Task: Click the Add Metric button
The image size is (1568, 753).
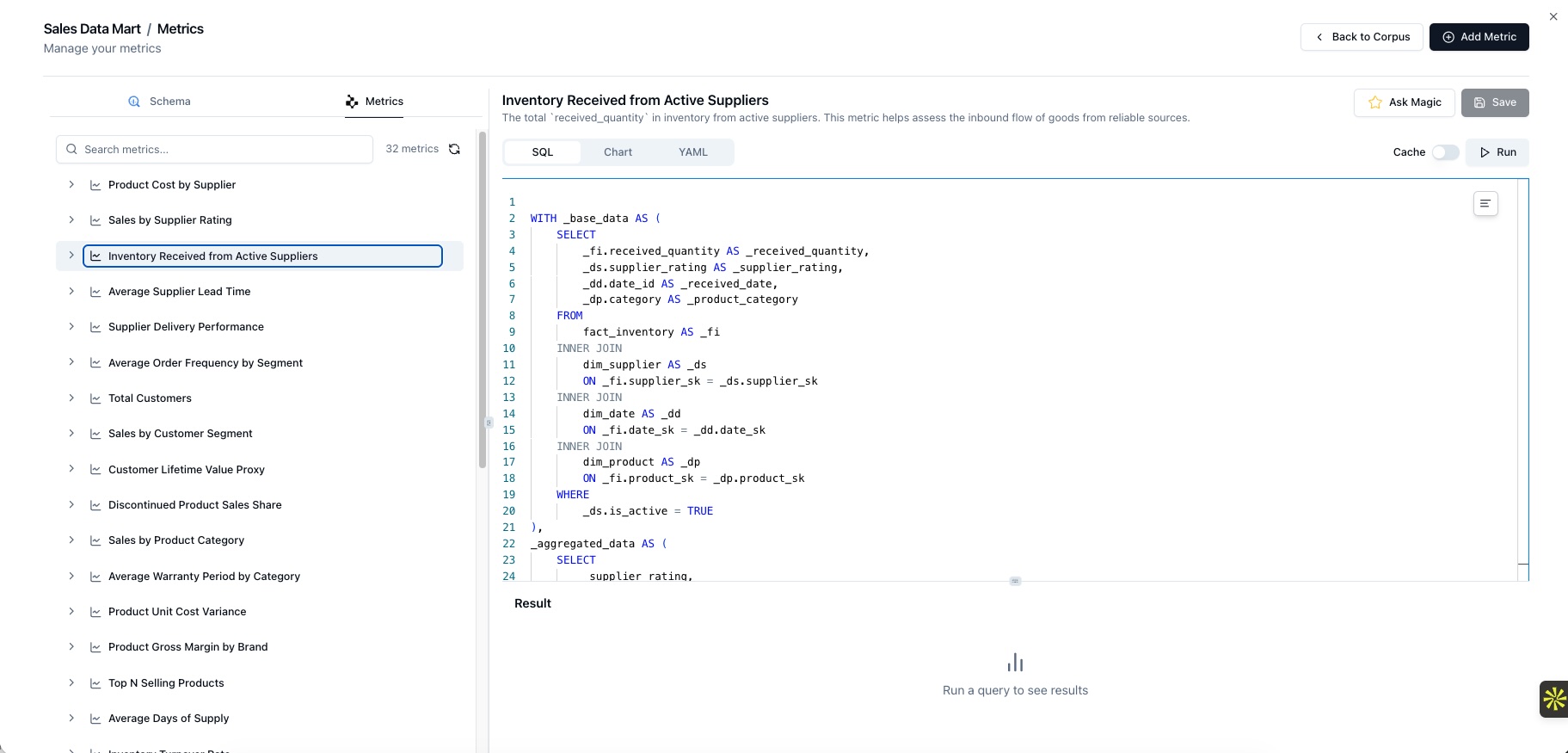Action: [1479, 37]
